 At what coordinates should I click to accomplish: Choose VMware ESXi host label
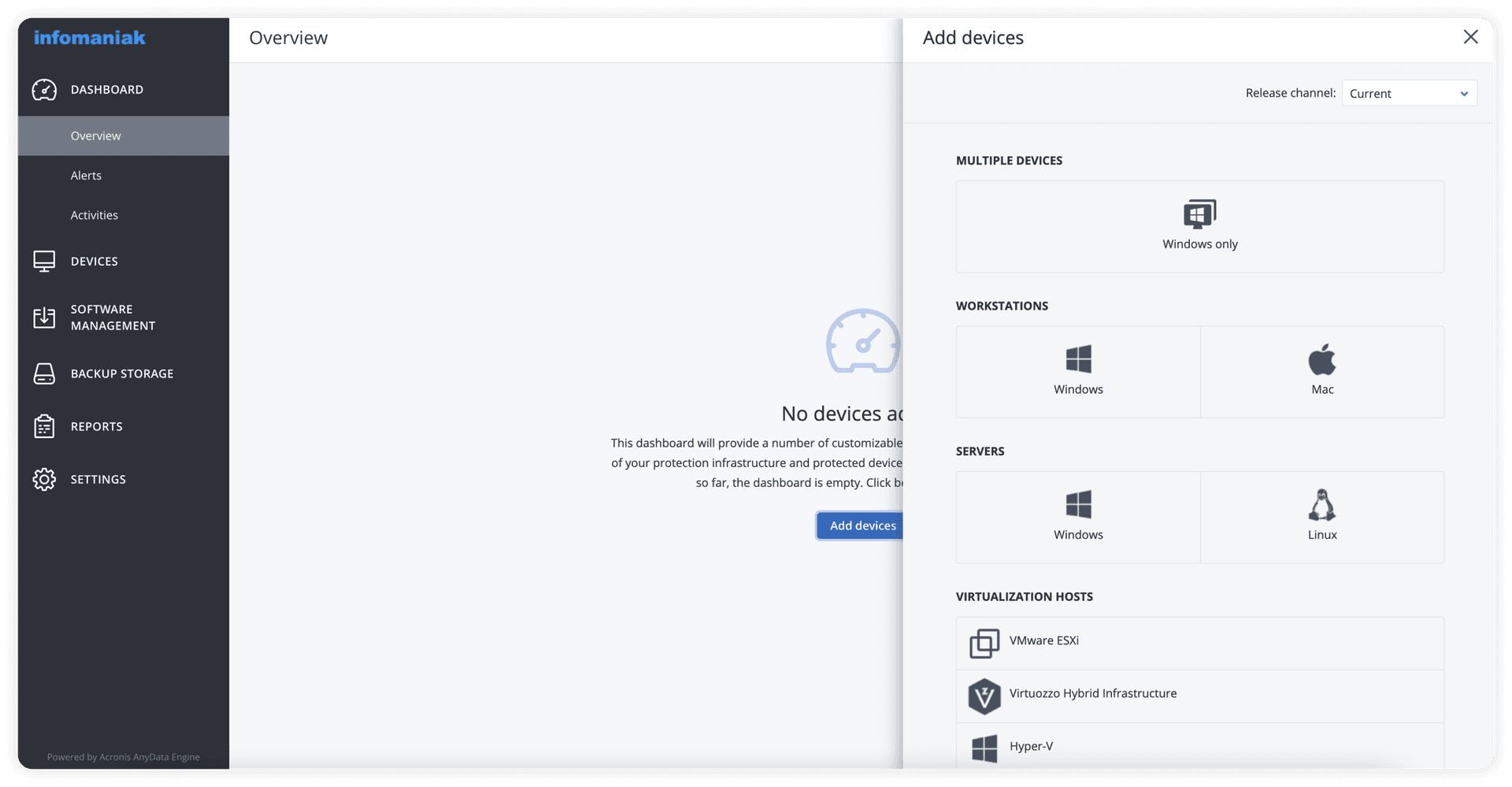click(1044, 640)
